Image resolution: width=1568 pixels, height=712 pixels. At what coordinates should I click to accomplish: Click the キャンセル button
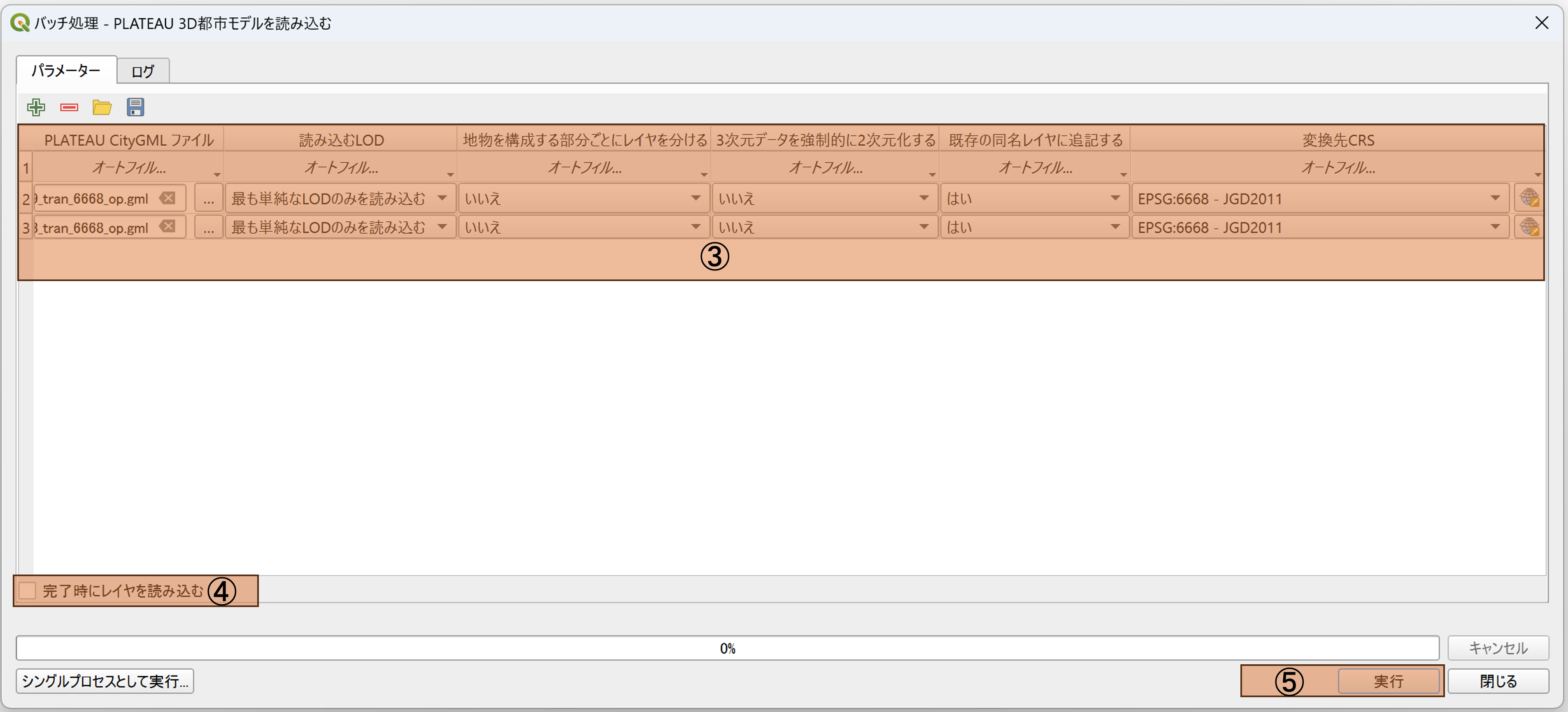click(1498, 647)
